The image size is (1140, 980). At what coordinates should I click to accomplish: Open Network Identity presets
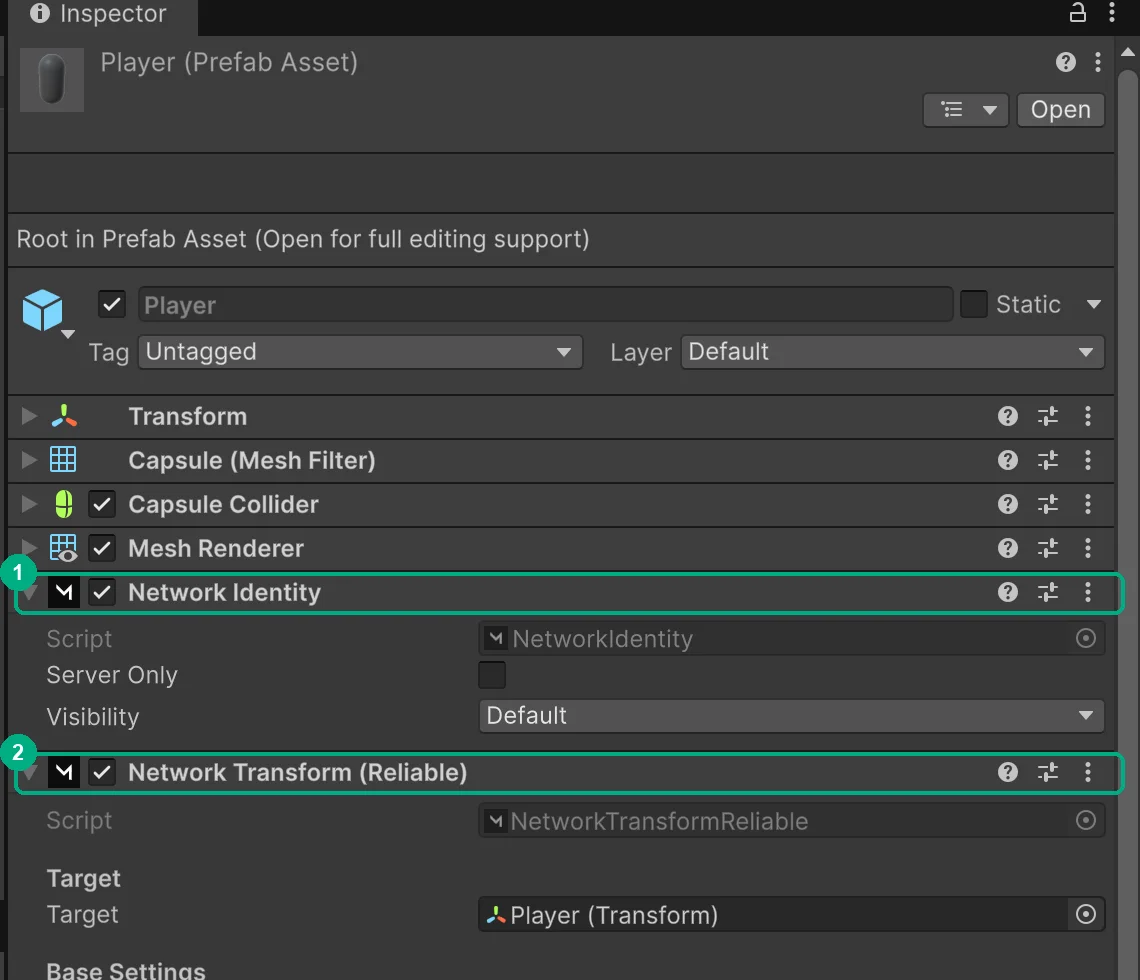click(x=1048, y=593)
